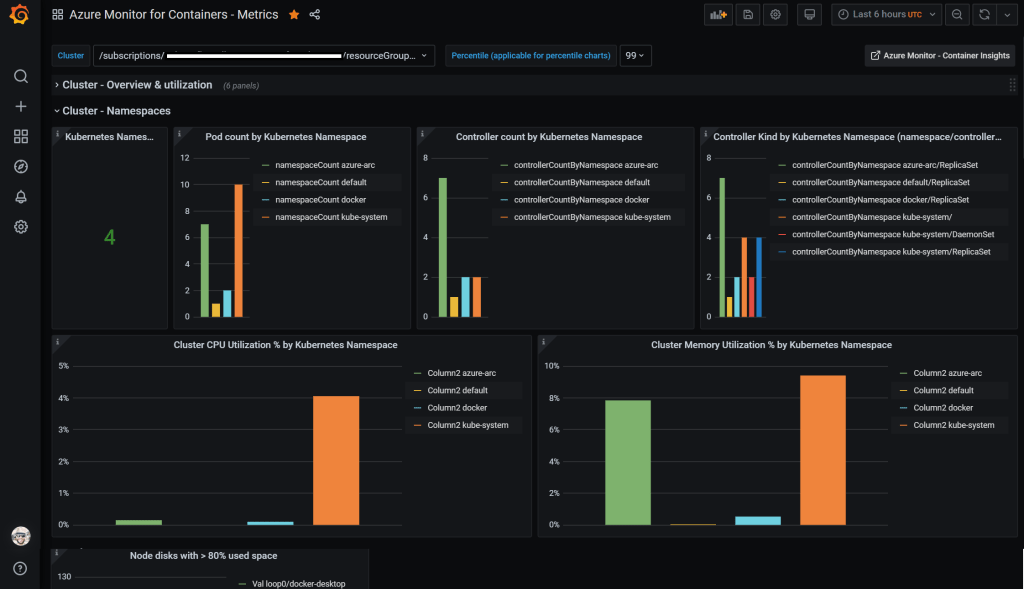The image size is (1024, 589).
Task: Unstar the dashboard with the star icon
Action: [x=294, y=15]
